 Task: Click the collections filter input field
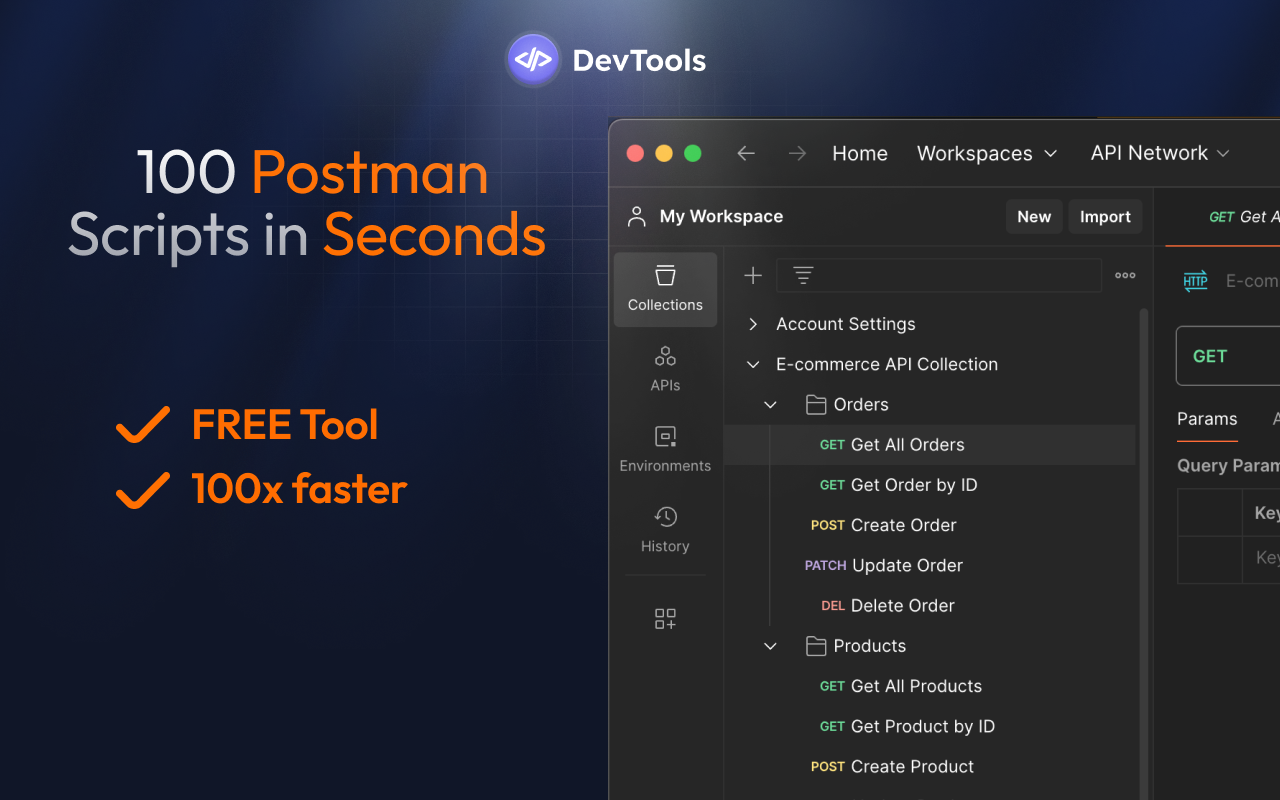(x=939, y=276)
